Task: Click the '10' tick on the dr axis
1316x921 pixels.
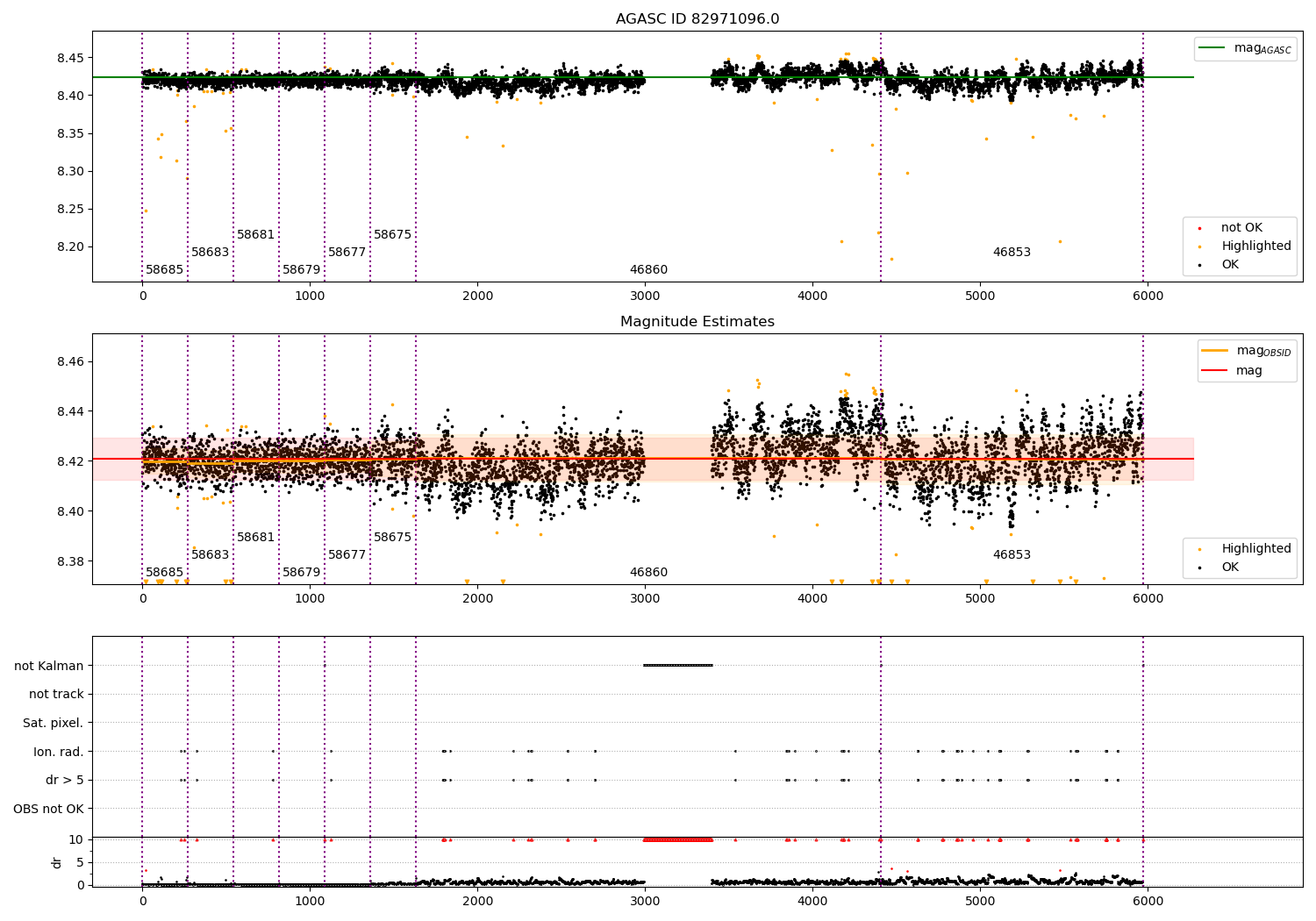Action: pos(77,840)
